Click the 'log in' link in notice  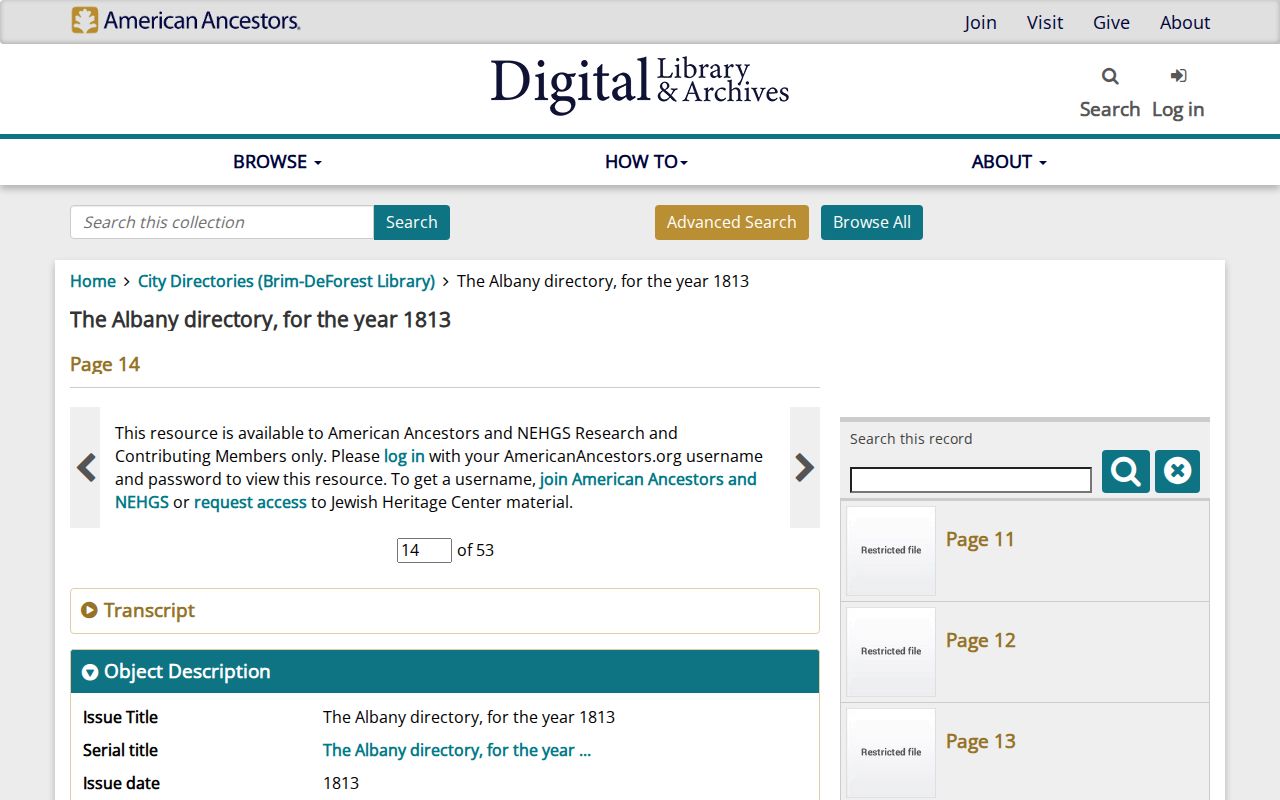tap(404, 456)
